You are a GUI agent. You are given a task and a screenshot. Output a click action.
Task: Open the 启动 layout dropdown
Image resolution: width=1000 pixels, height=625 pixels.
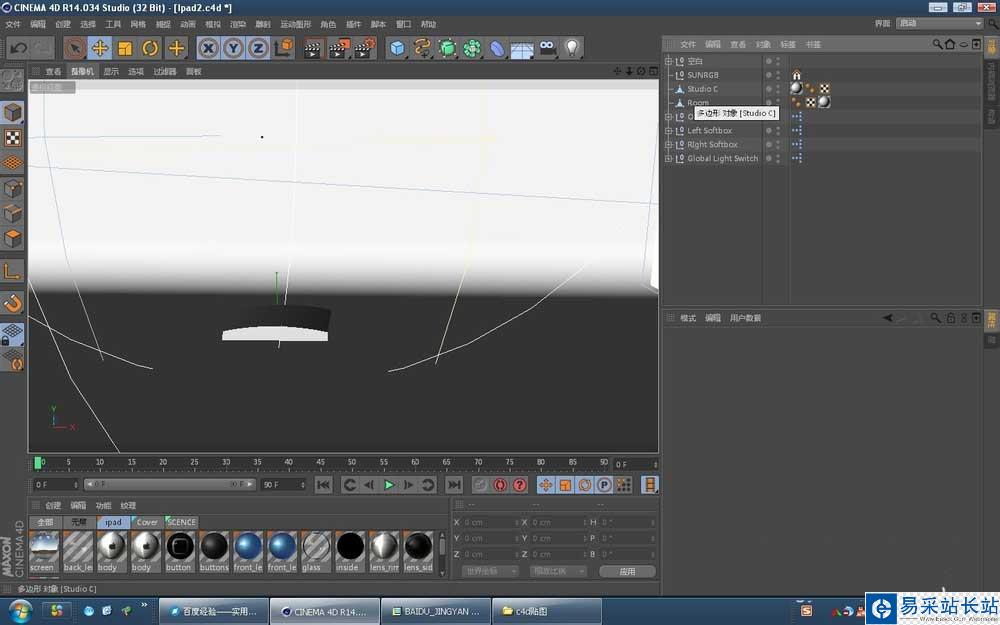(x=938, y=23)
